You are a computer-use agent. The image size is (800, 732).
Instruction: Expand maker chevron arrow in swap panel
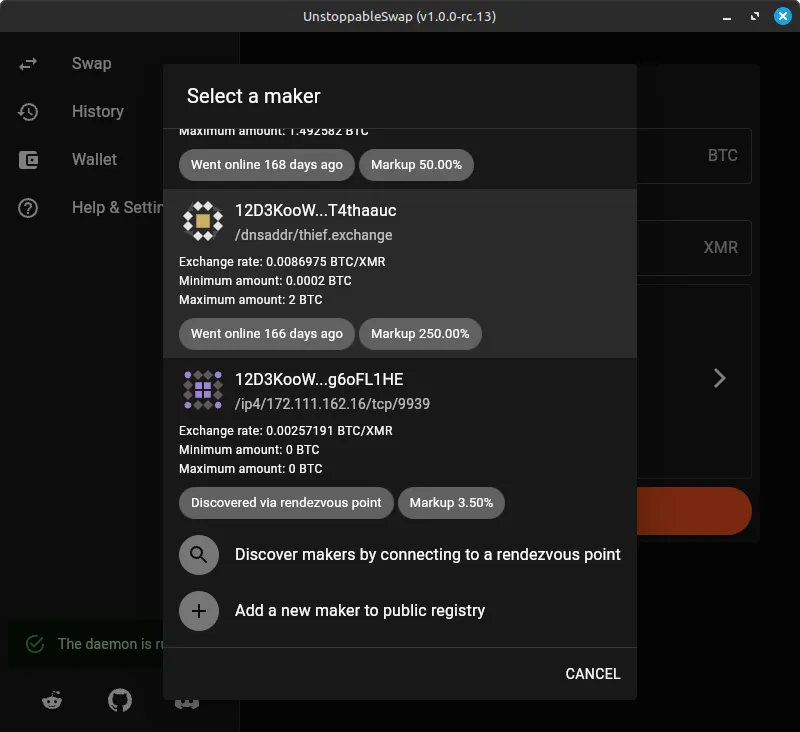(719, 378)
